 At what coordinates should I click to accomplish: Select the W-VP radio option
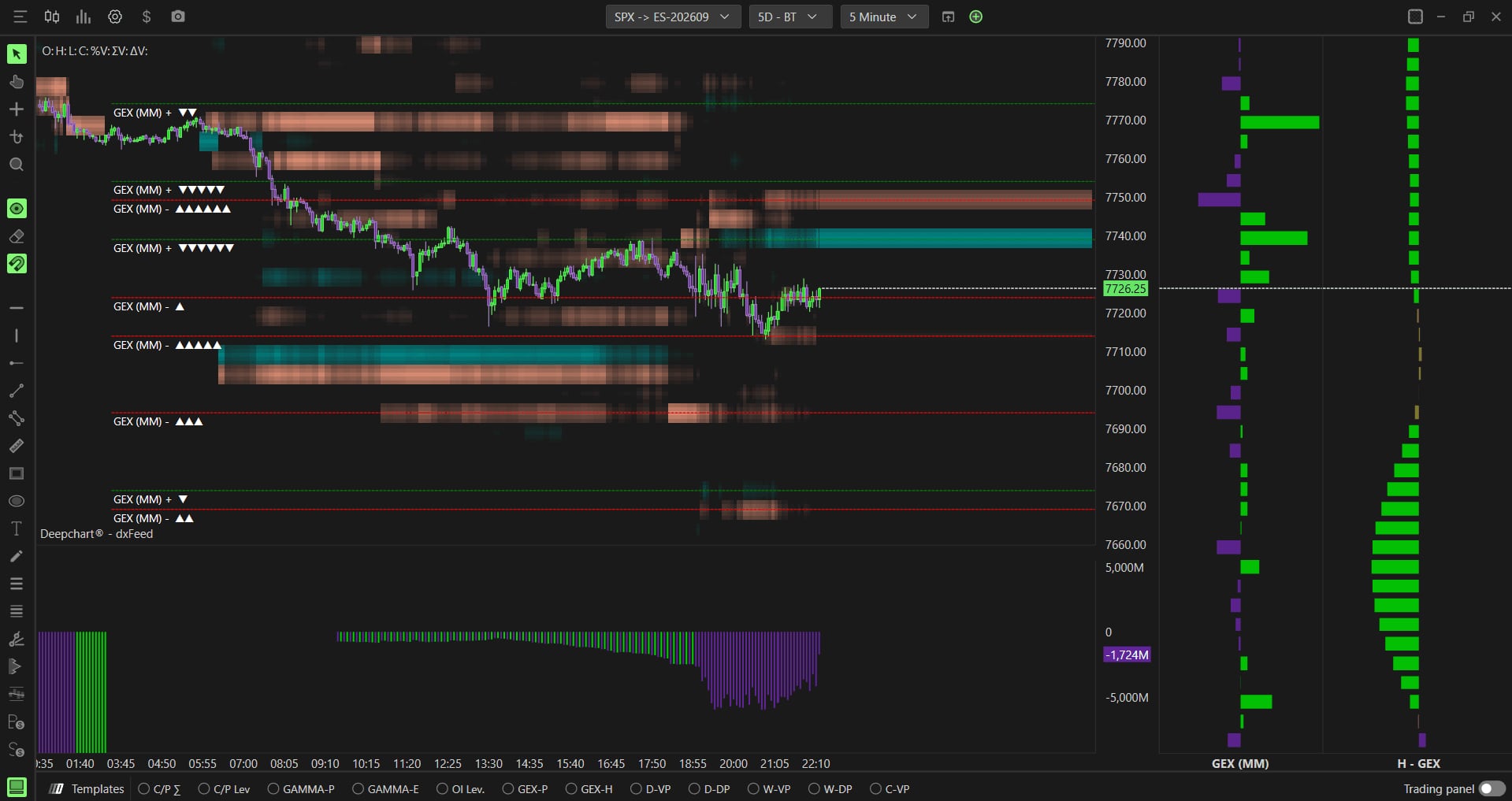click(x=769, y=788)
